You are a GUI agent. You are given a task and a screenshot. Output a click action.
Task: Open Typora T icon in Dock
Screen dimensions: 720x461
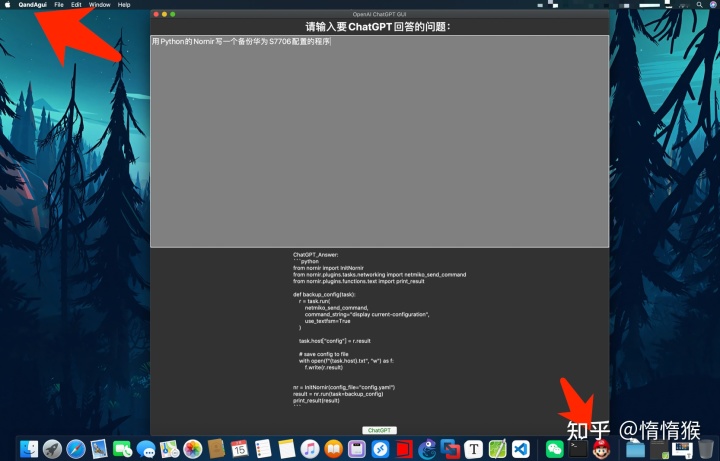(474, 449)
